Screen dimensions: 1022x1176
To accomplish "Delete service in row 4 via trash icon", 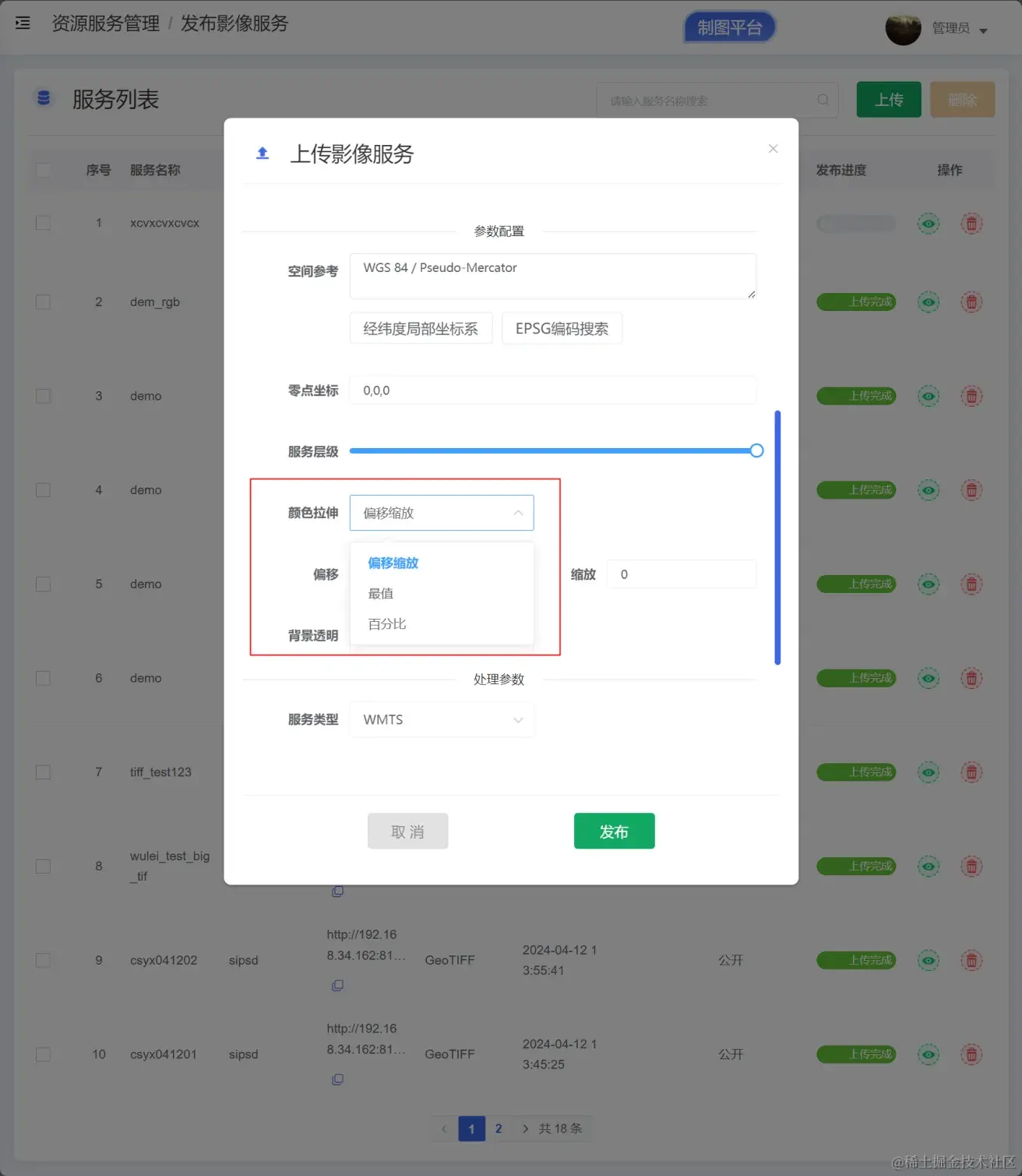I will [971, 490].
